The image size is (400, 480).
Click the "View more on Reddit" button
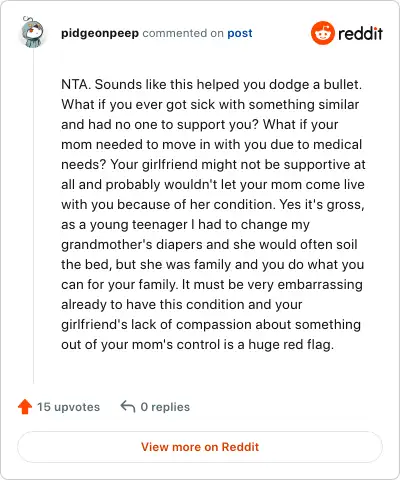200,447
